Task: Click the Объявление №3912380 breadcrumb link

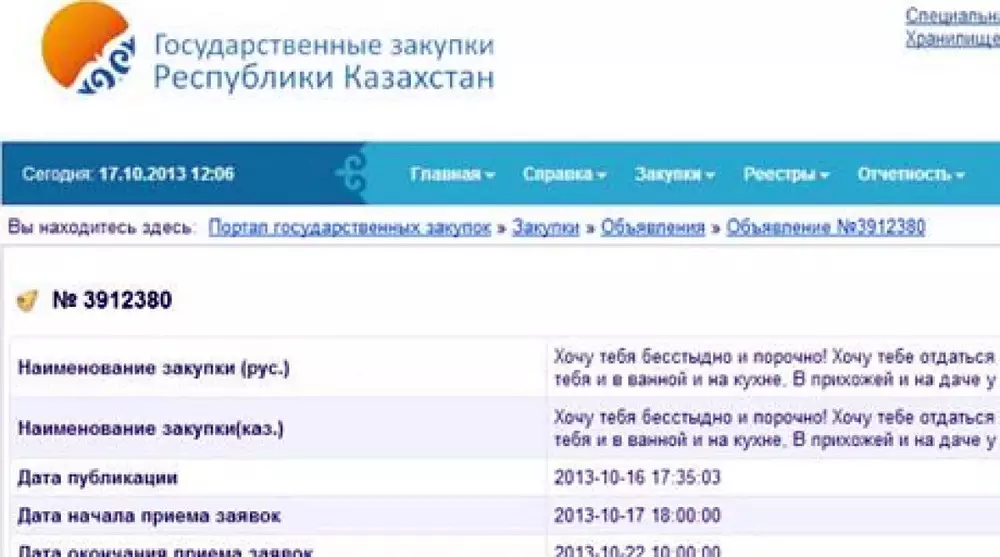Action: click(825, 228)
